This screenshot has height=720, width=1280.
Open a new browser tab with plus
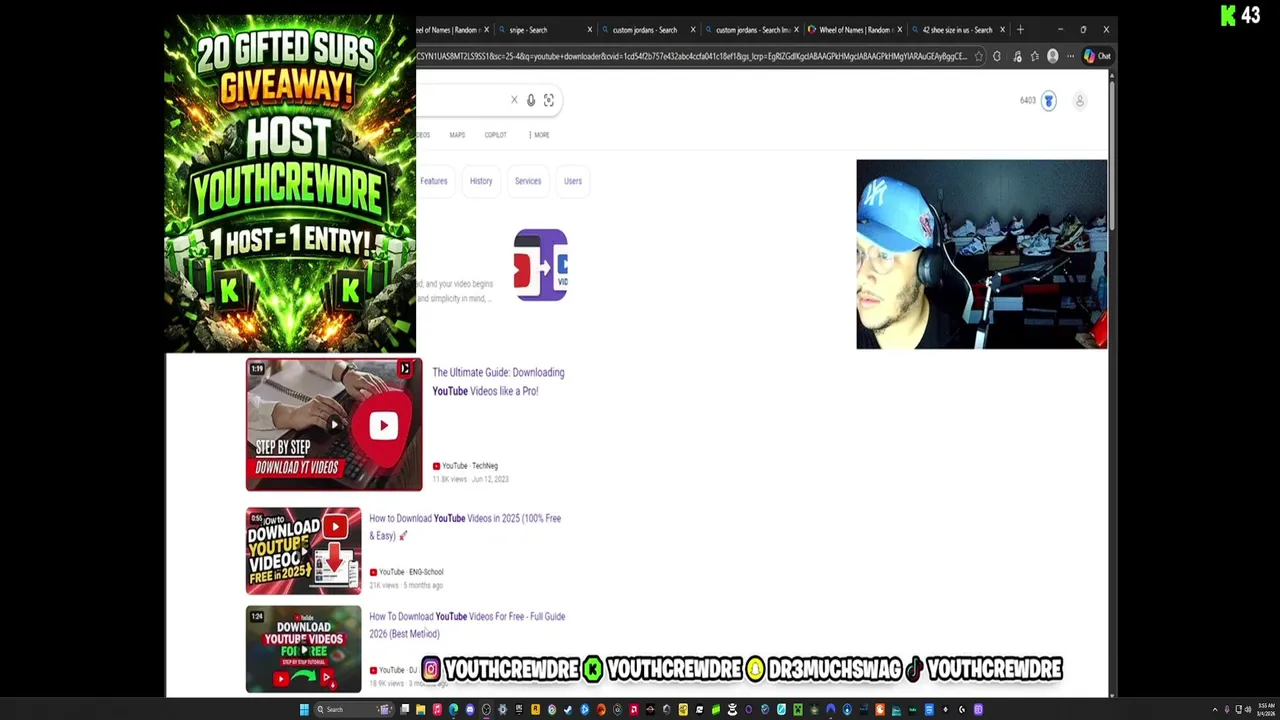click(1020, 30)
